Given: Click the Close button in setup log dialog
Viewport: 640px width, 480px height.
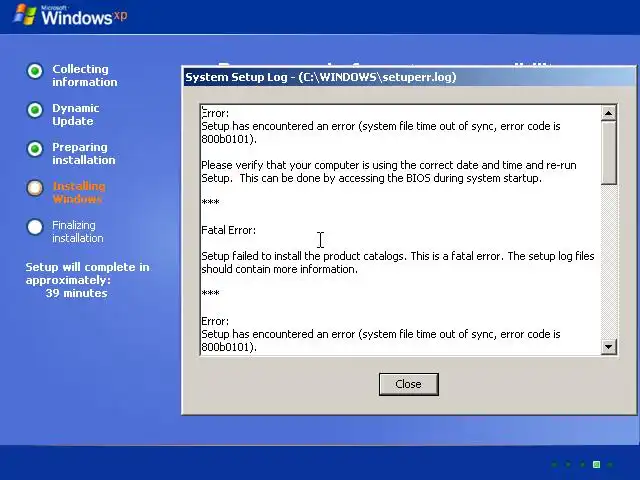Looking at the screenshot, I should tap(409, 384).
